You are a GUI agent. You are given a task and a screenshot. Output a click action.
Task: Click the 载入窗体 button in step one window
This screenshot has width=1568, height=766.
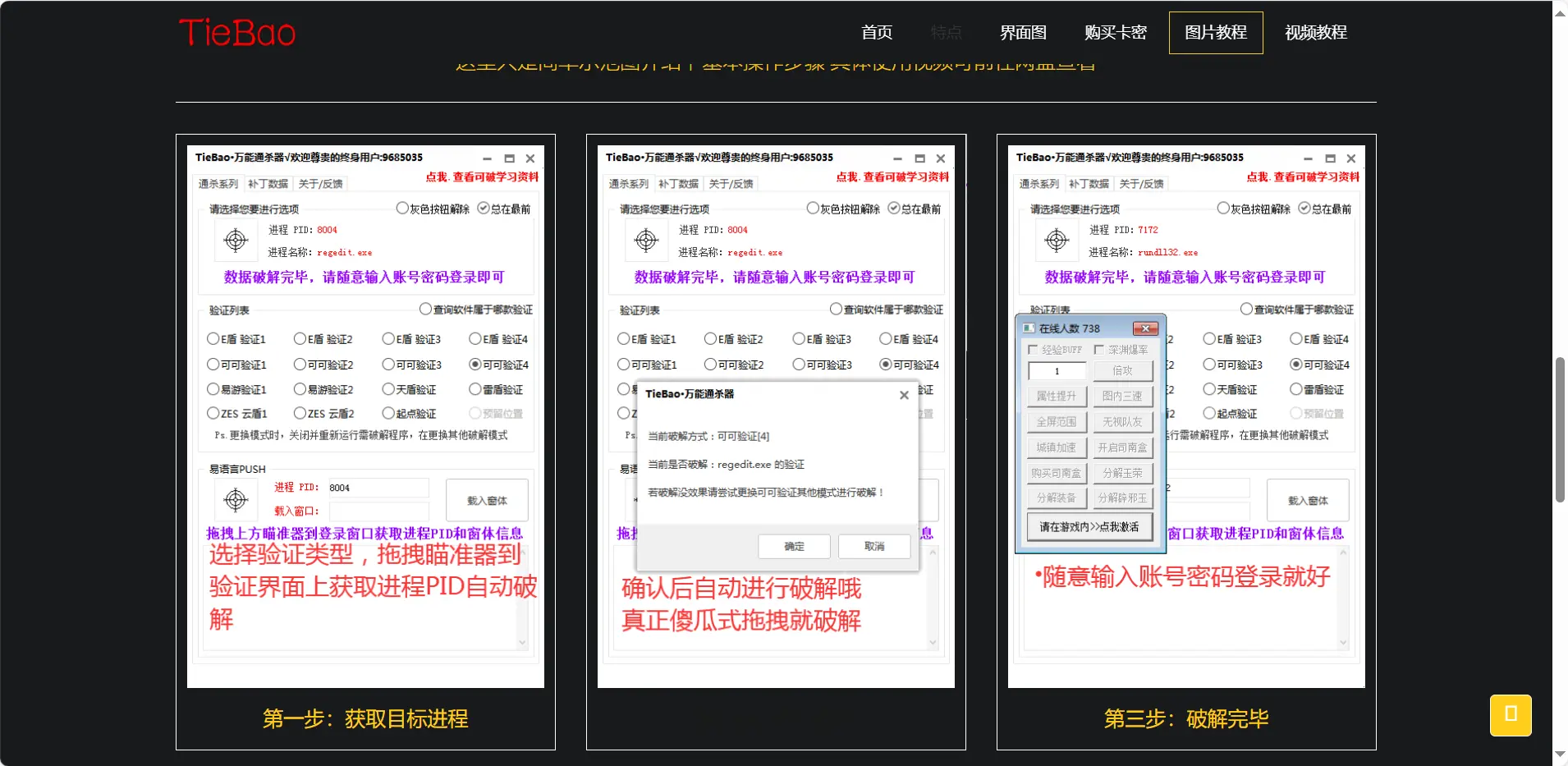click(487, 499)
